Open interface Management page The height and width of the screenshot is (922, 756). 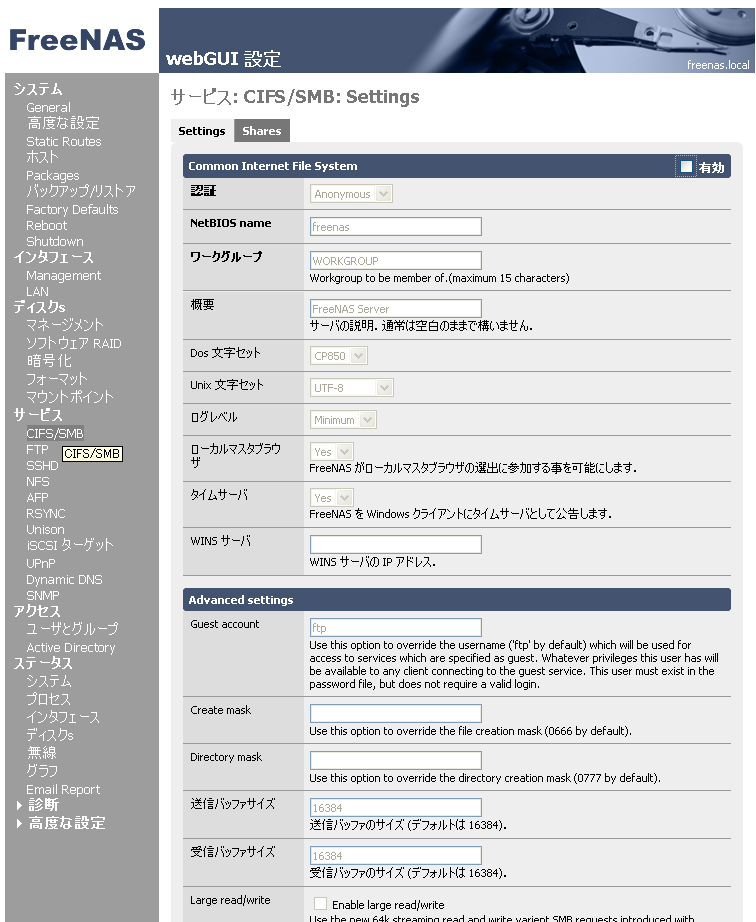(63, 275)
